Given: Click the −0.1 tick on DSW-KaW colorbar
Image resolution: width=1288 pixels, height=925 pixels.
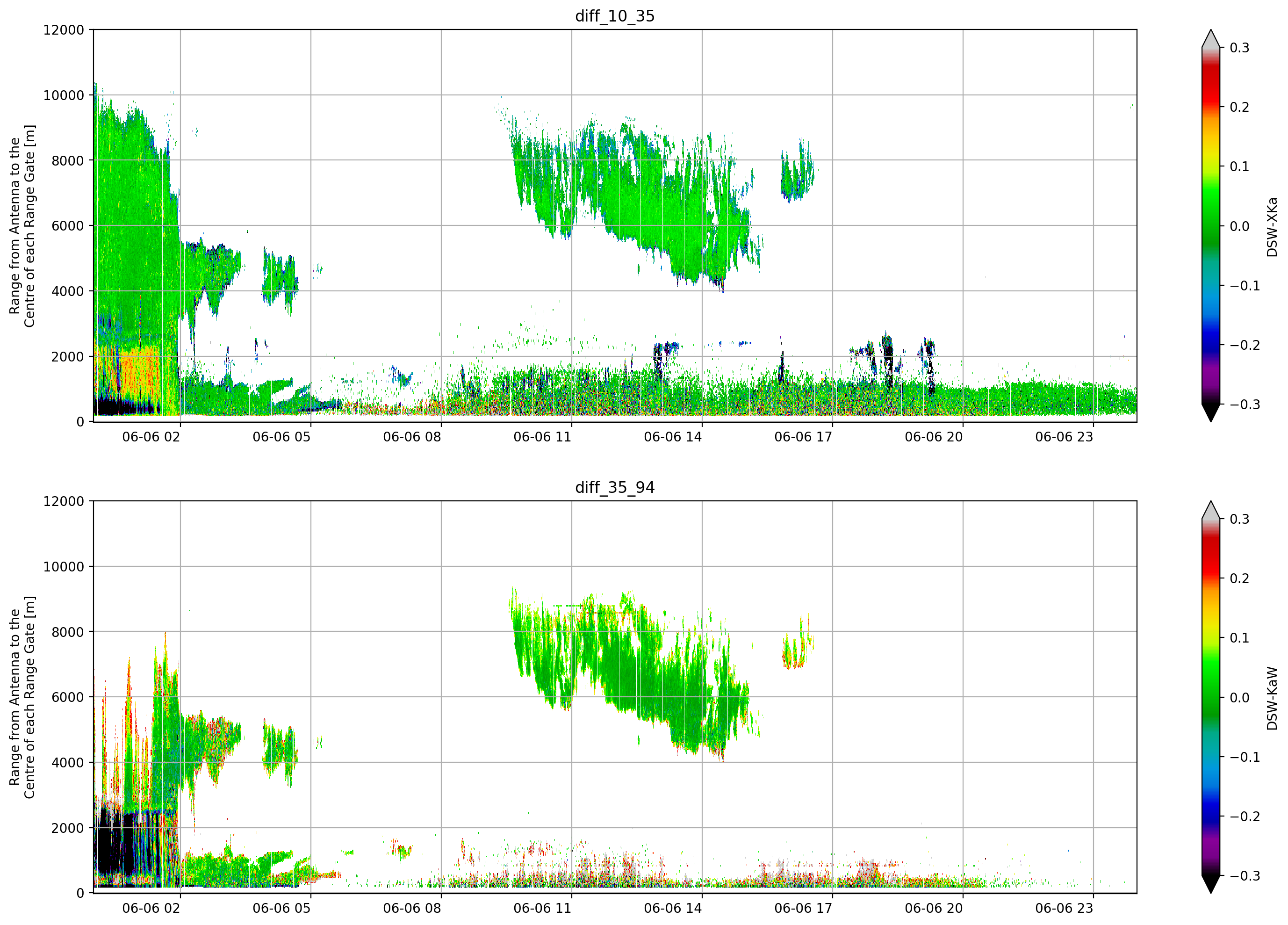Looking at the screenshot, I should click(x=1245, y=758).
